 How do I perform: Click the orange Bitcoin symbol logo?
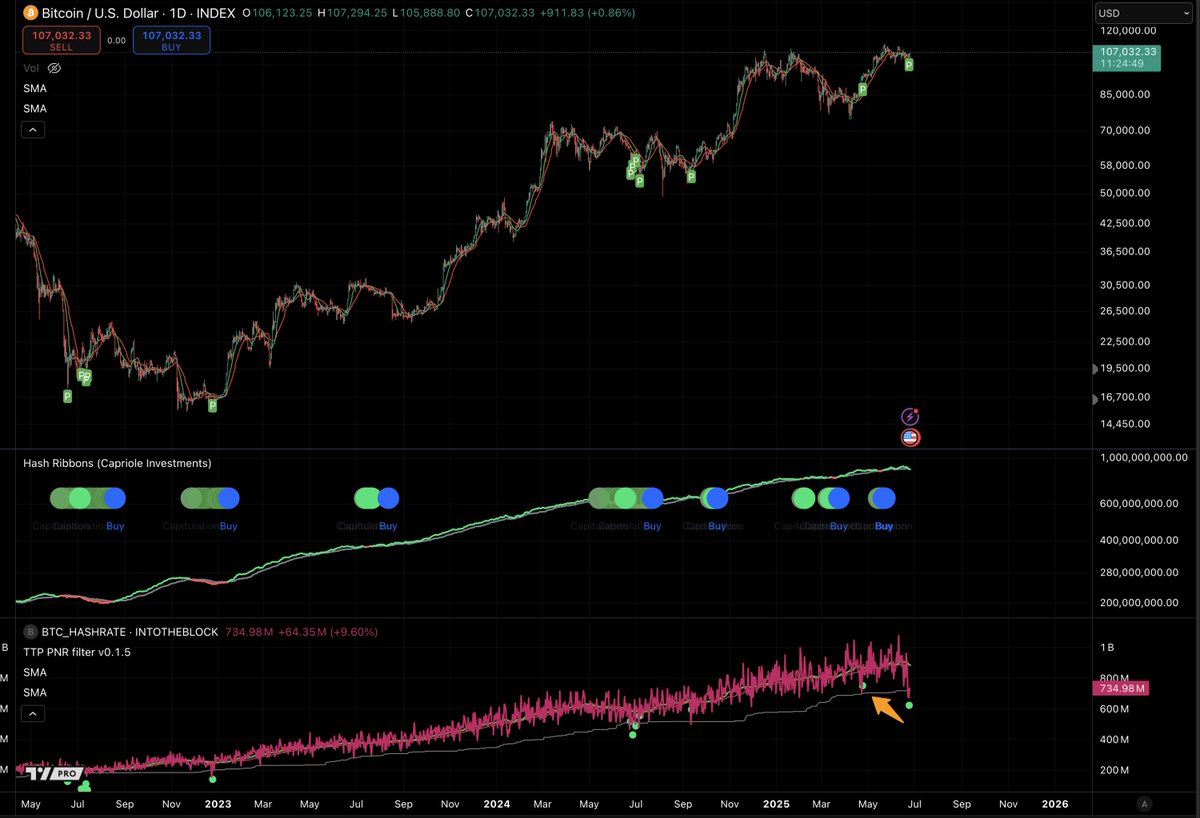(x=30, y=14)
